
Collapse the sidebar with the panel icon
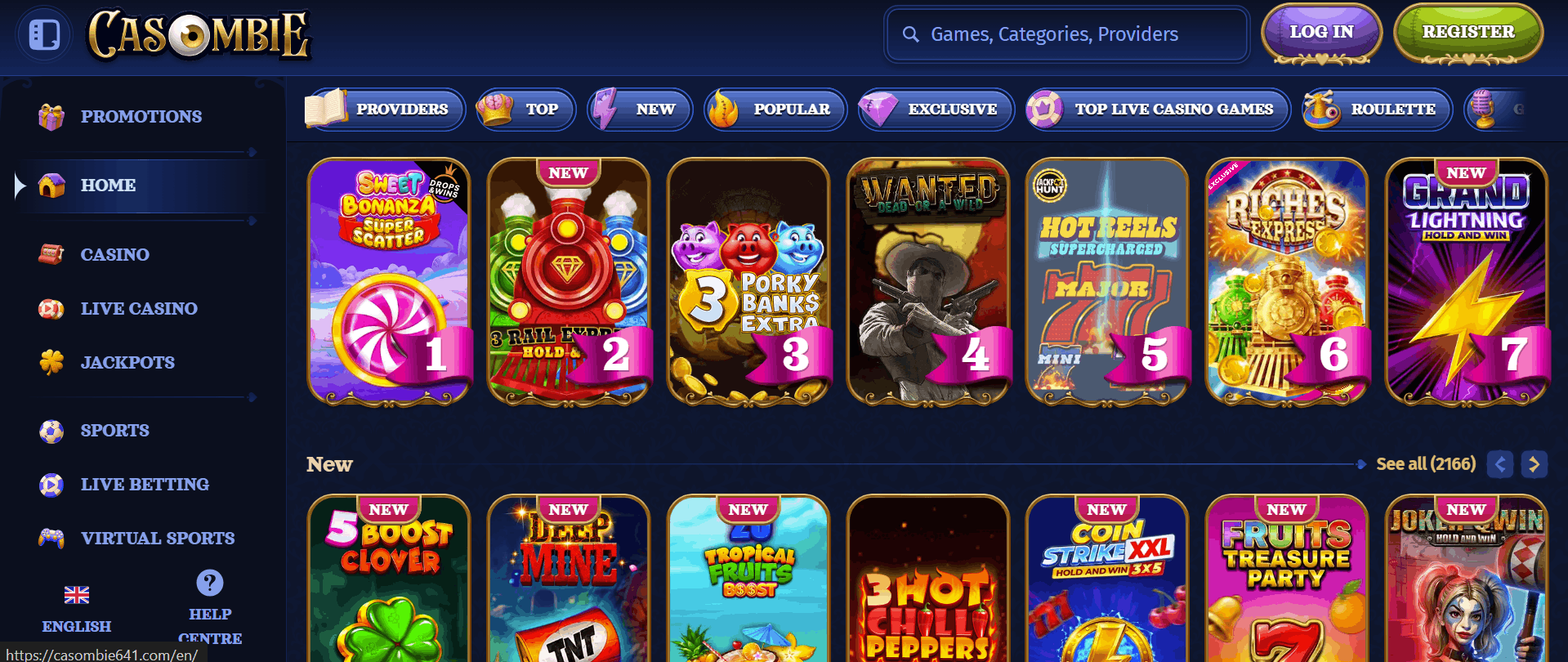44,35
